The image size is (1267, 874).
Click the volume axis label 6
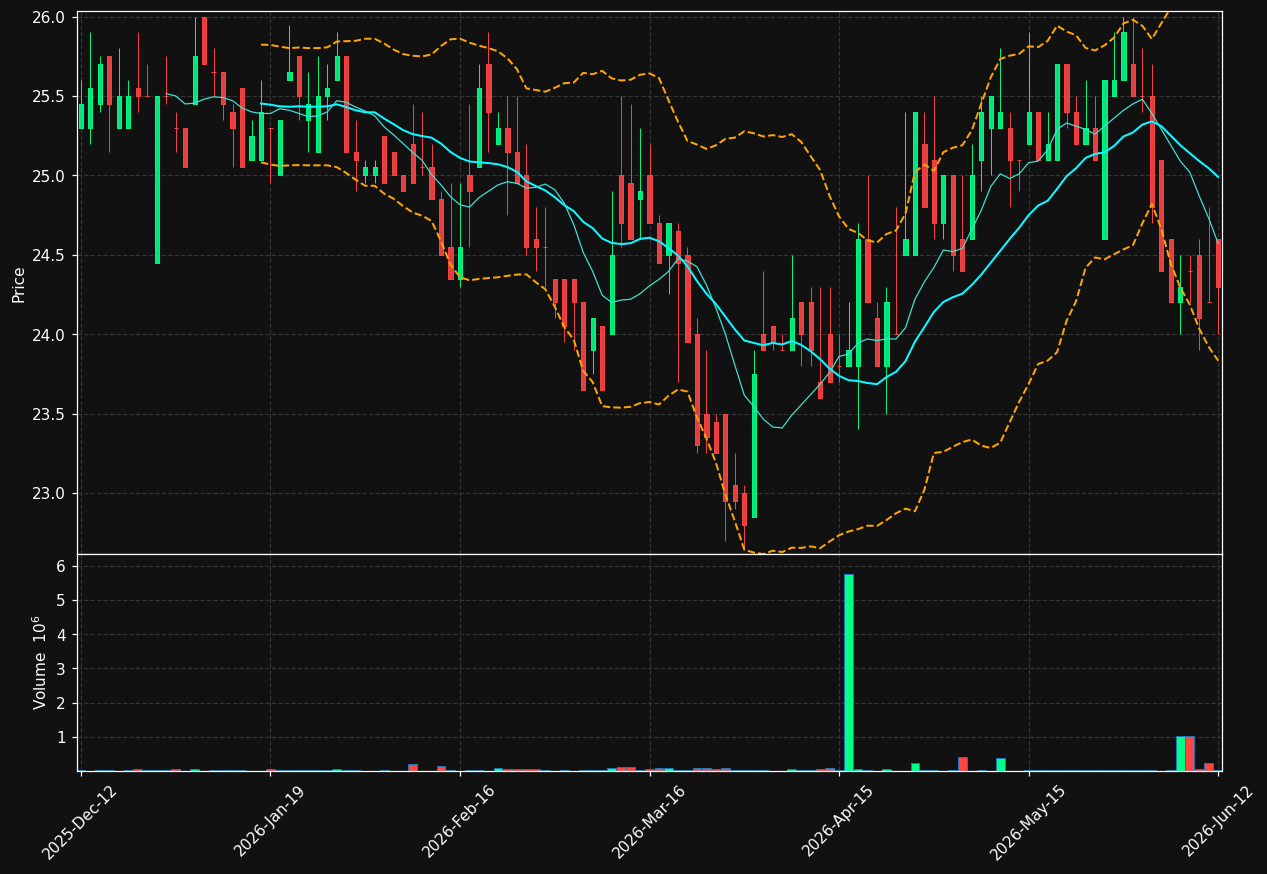[x=61, y=567]
